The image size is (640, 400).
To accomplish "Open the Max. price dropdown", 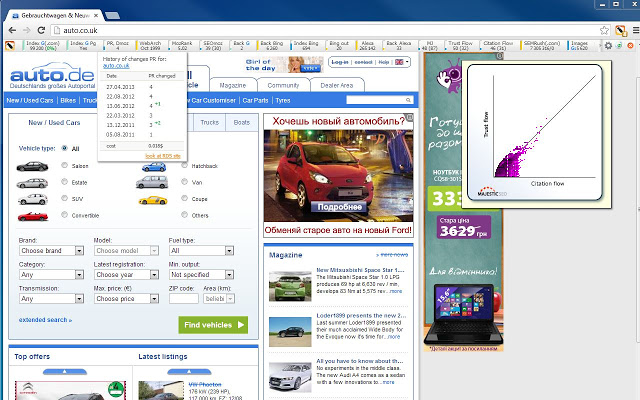I will (125, 298).
